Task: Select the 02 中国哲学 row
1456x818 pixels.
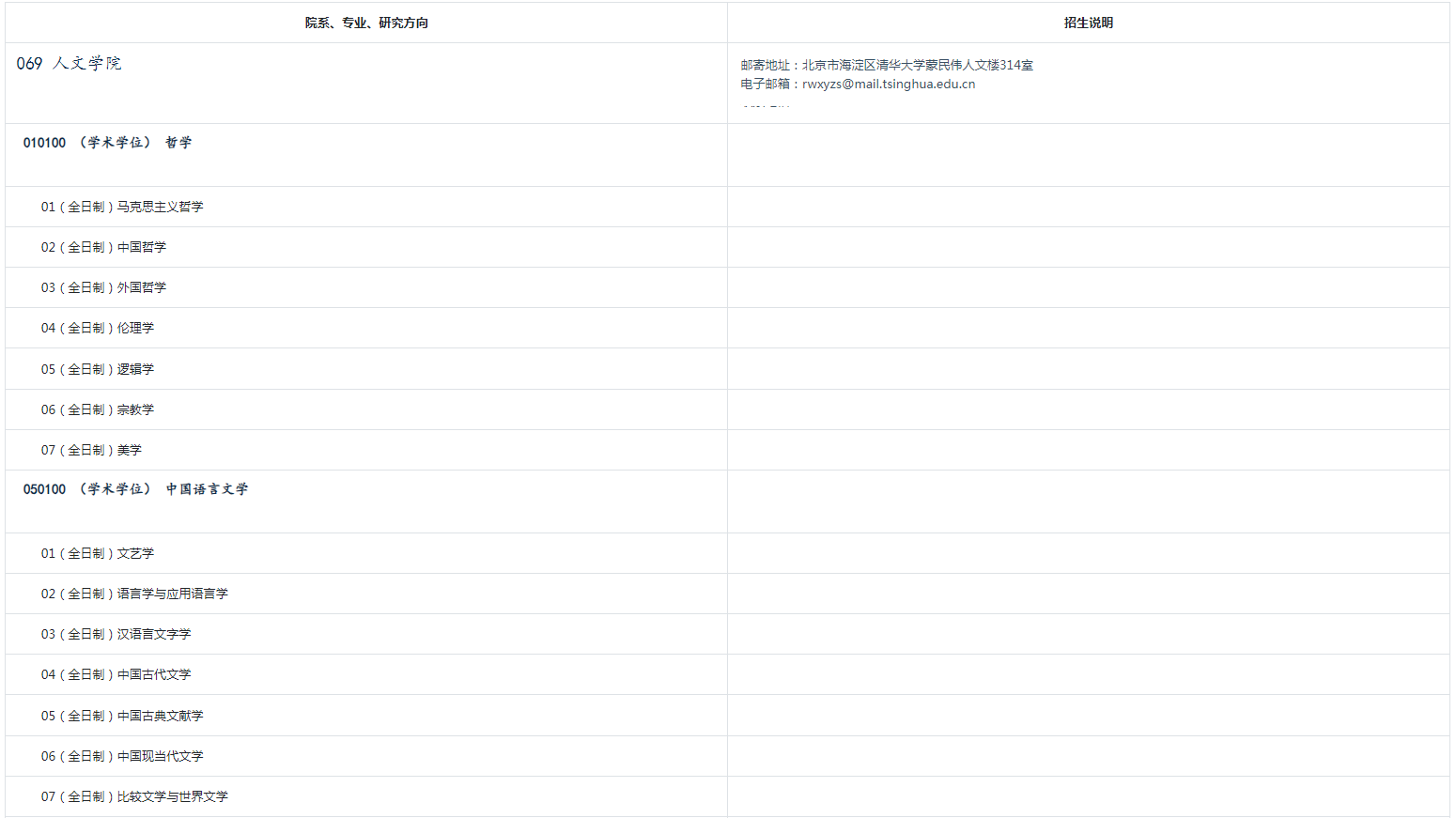Action: tap(103, 247)
